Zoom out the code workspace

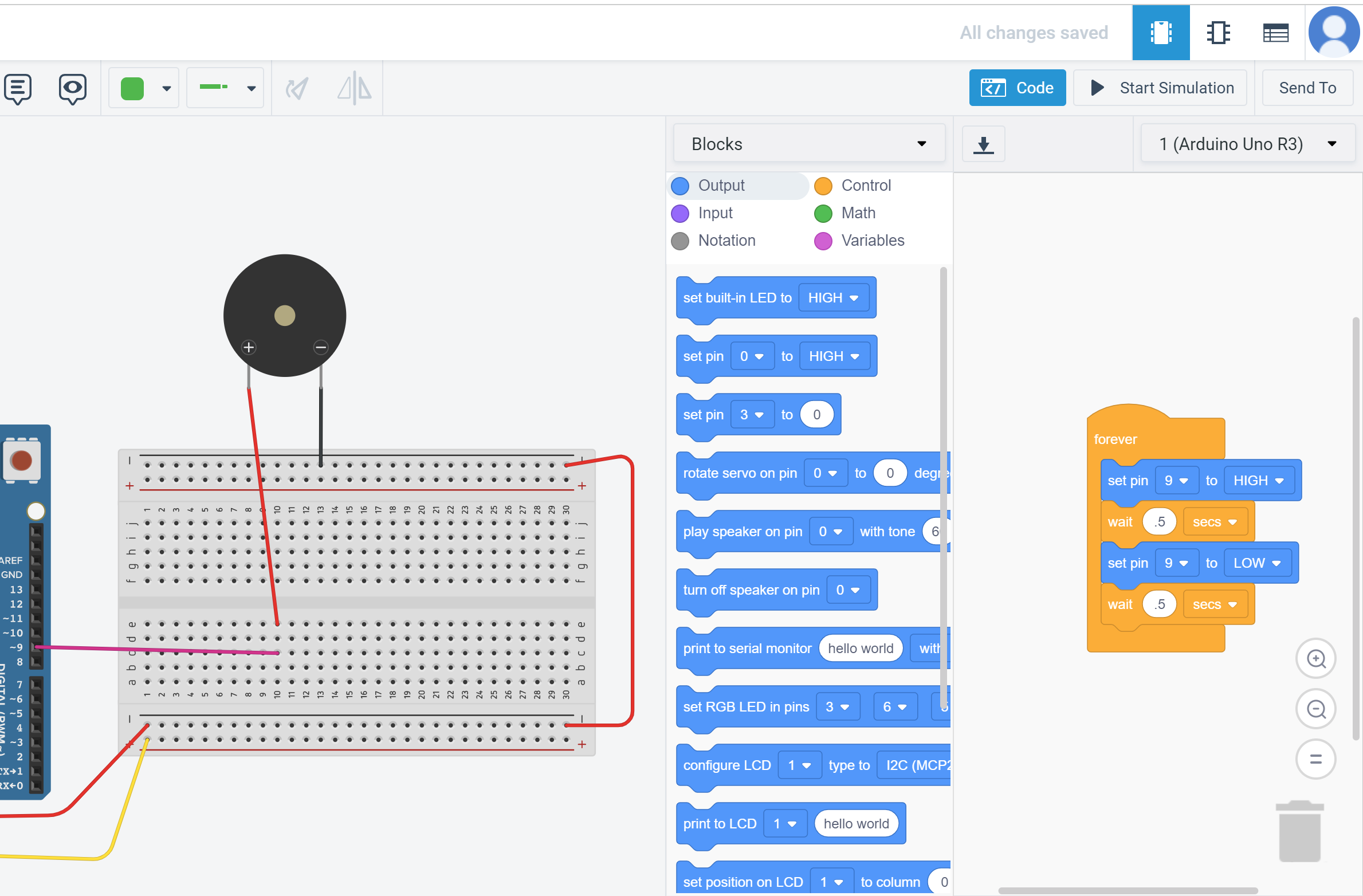pyautogui.click(x=1316, y=709)
